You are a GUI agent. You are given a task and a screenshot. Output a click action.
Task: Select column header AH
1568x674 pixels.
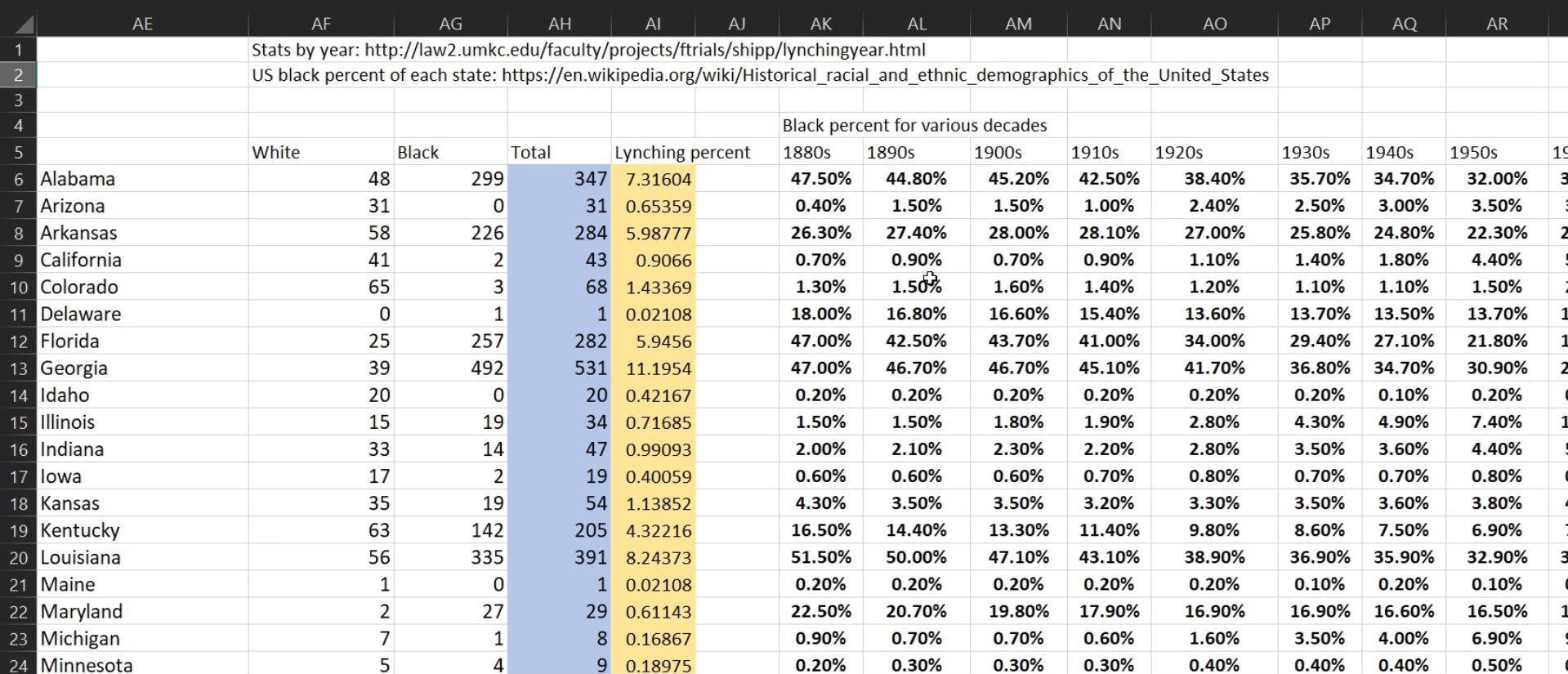[x=560, y=24]
